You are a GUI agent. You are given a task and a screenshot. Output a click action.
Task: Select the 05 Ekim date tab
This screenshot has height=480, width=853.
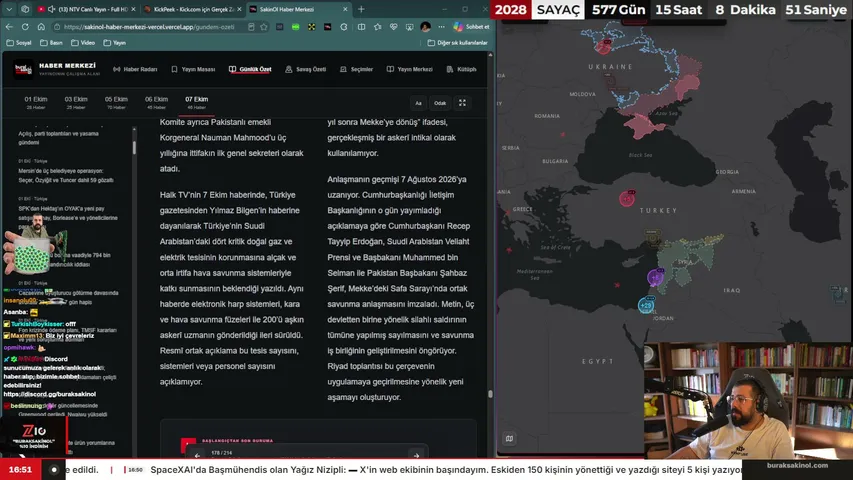click(116, 103)
